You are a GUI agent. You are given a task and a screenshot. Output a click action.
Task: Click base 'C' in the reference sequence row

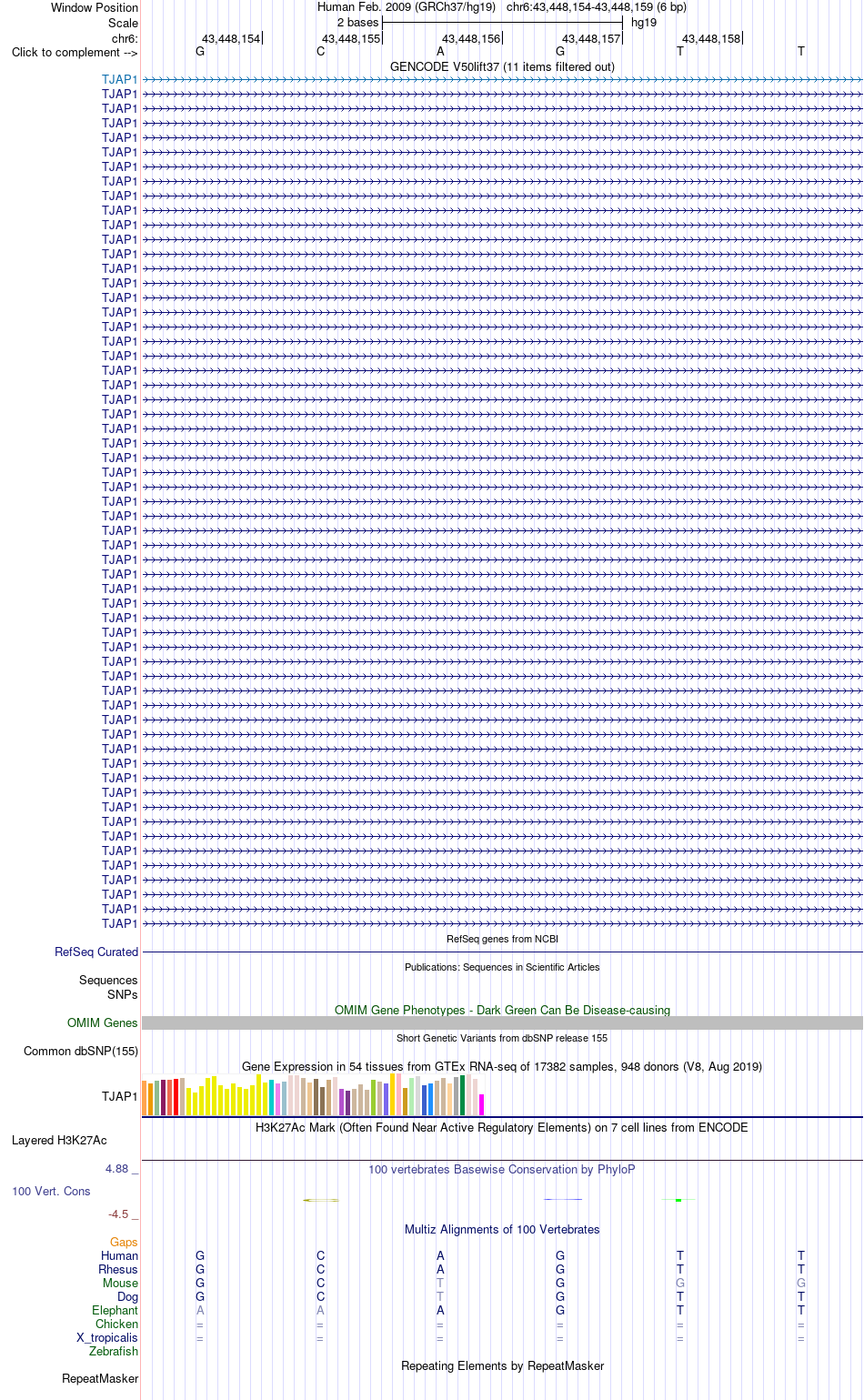pos(320,52)
